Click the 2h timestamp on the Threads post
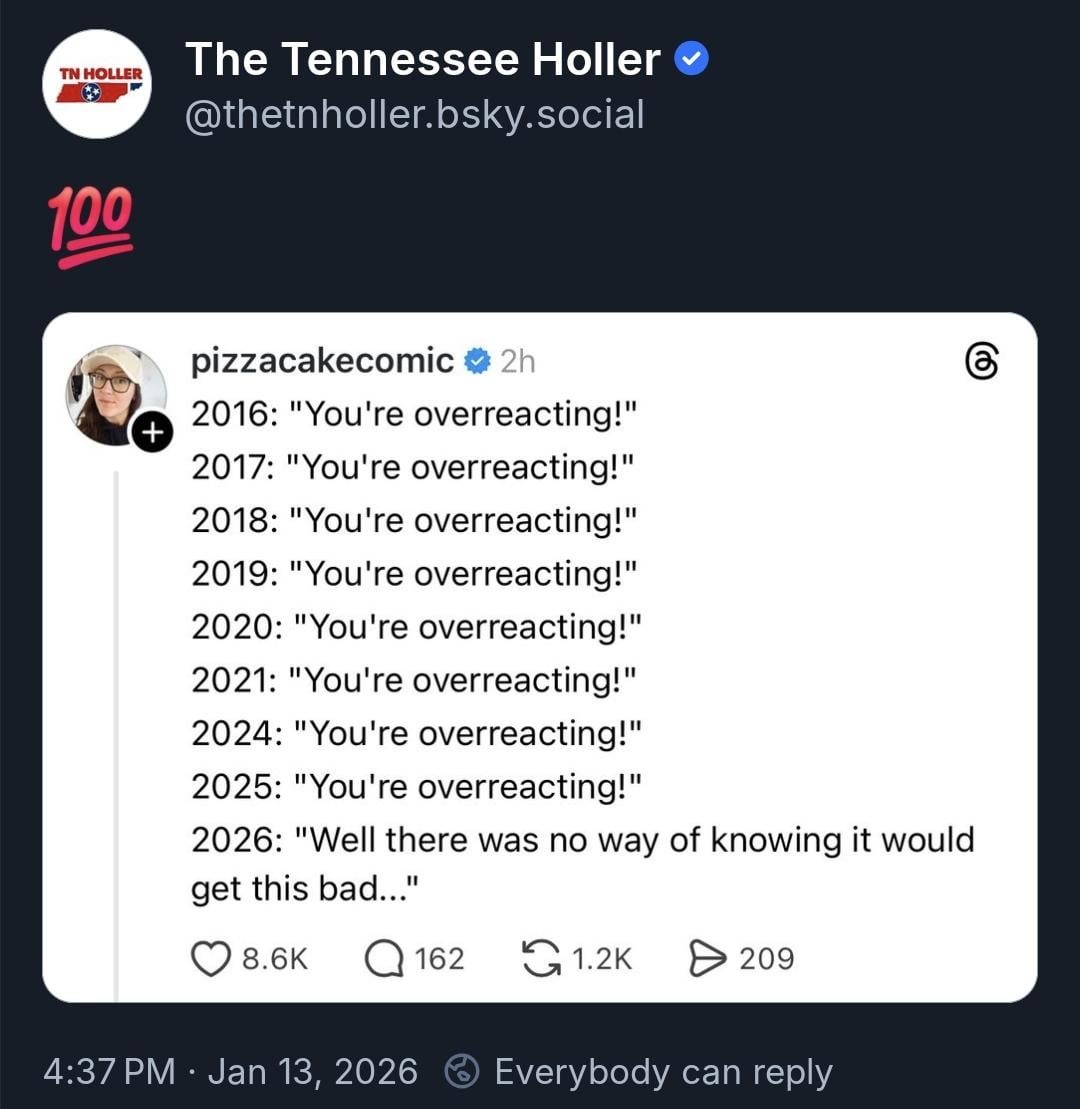 pyautogui.click(x=517, y=361)
